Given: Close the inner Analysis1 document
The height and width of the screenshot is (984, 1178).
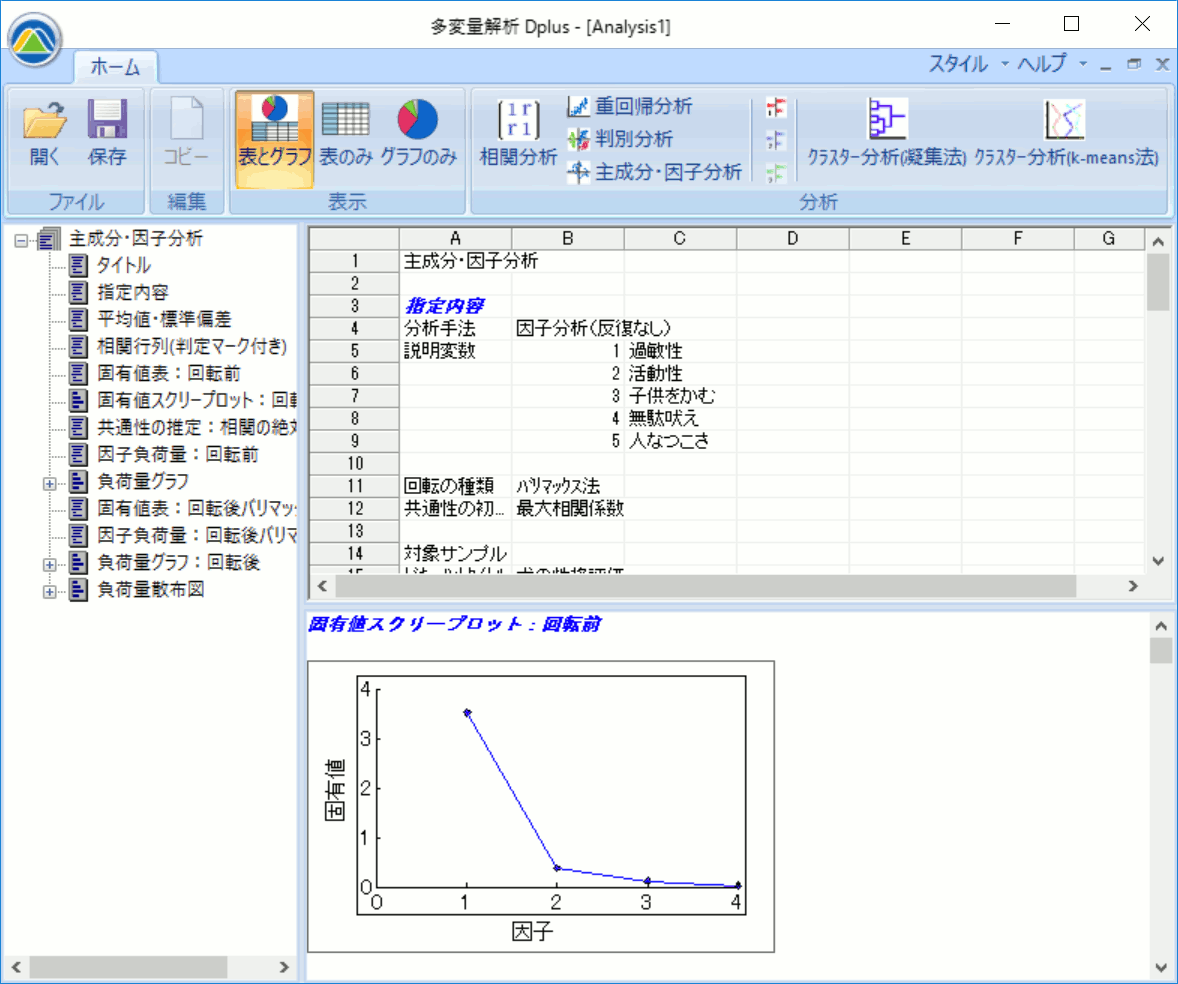Looking at the screenshot, I should [1161, 65].
